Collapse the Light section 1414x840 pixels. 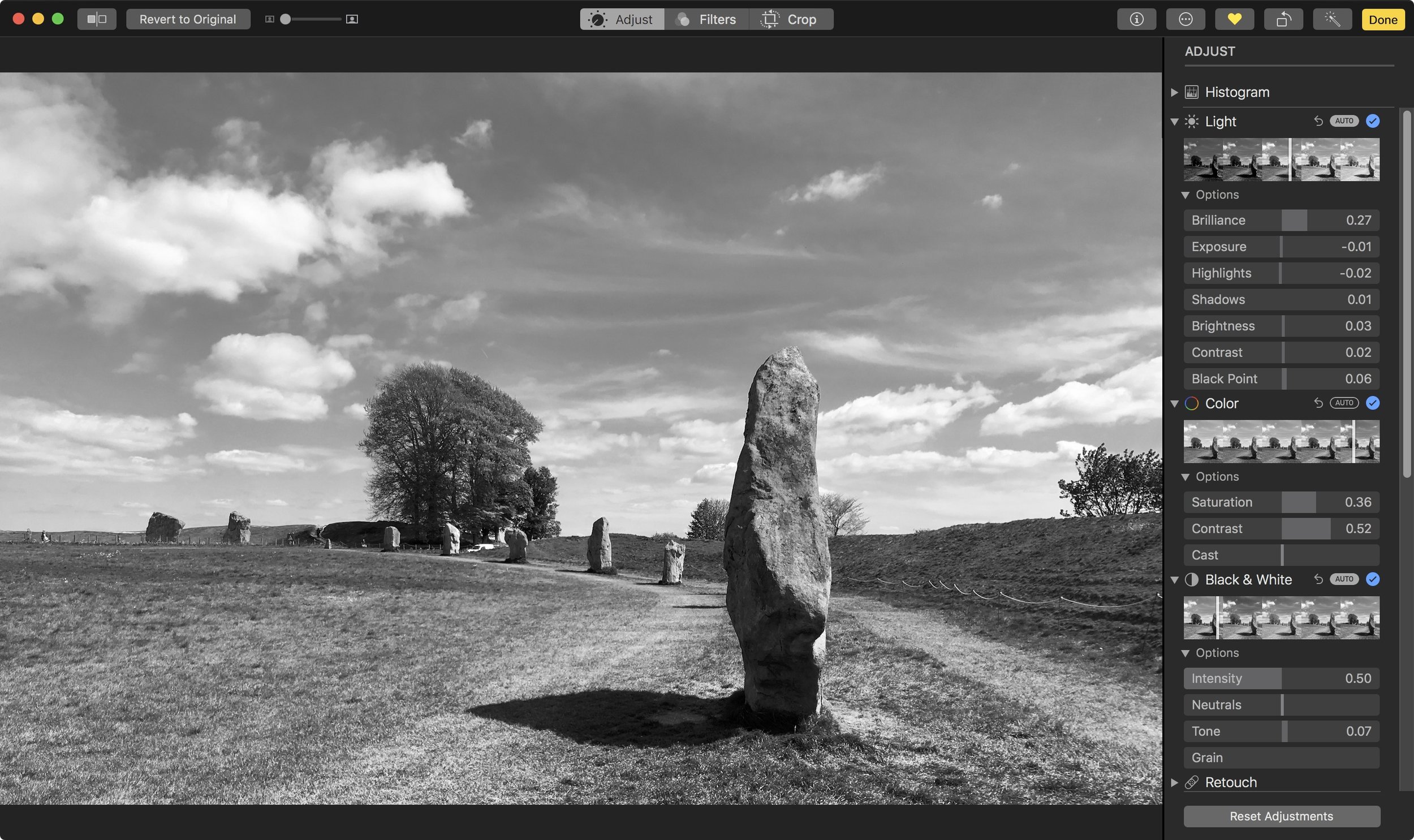1175,121
